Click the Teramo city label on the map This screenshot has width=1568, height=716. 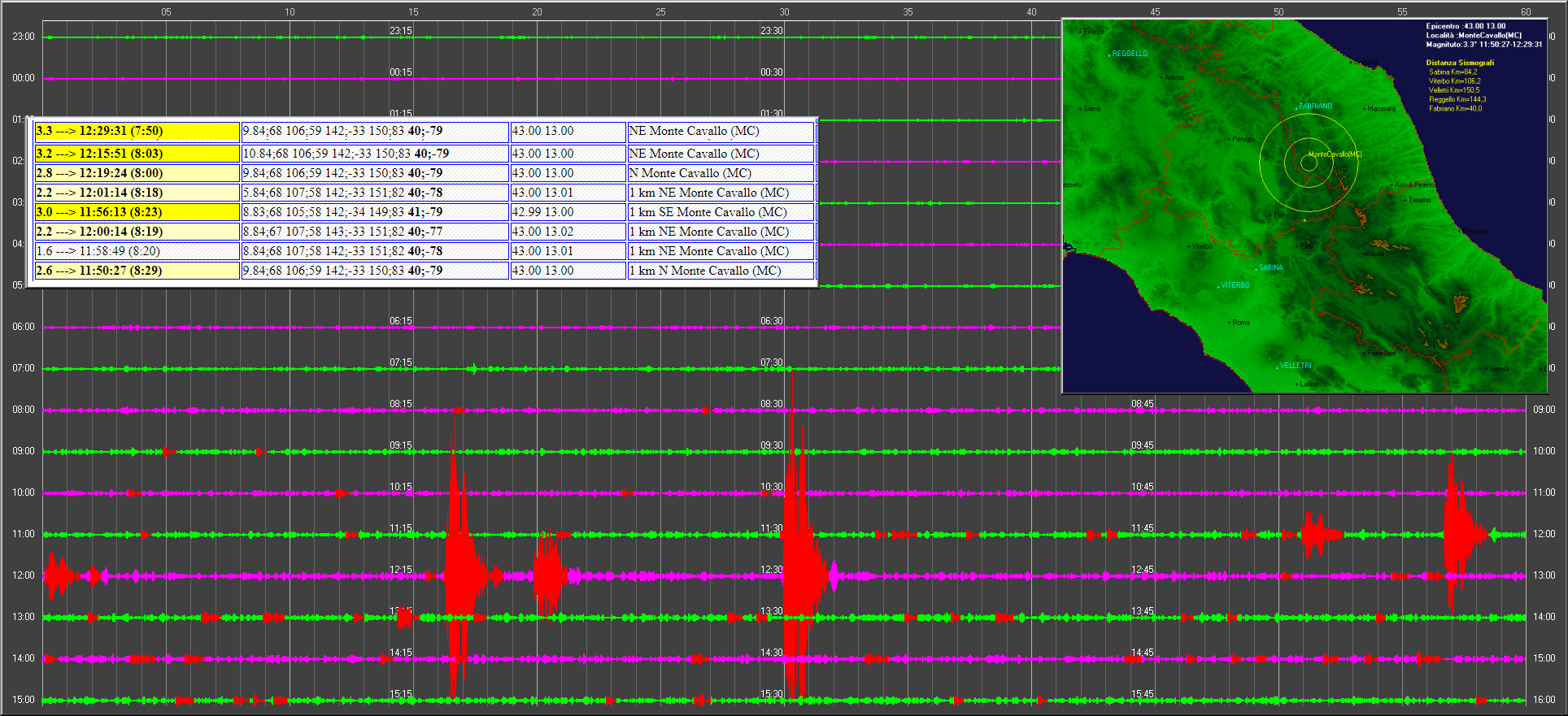(1419, 200)
